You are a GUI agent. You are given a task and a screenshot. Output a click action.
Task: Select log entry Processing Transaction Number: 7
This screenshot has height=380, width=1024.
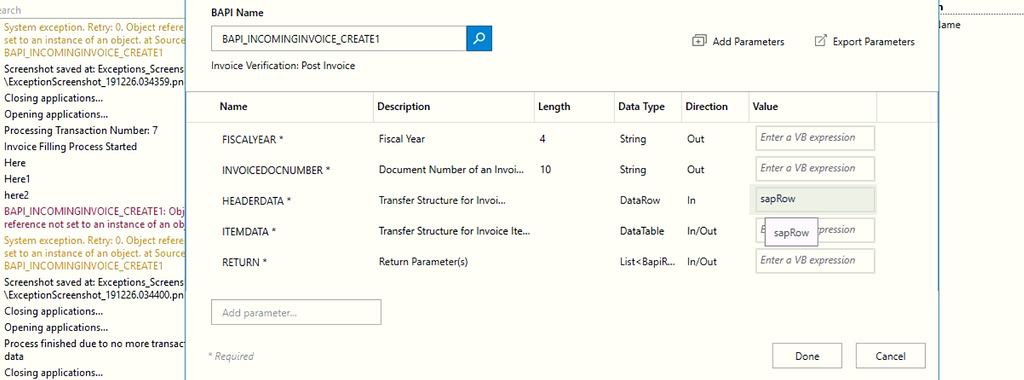81,131
